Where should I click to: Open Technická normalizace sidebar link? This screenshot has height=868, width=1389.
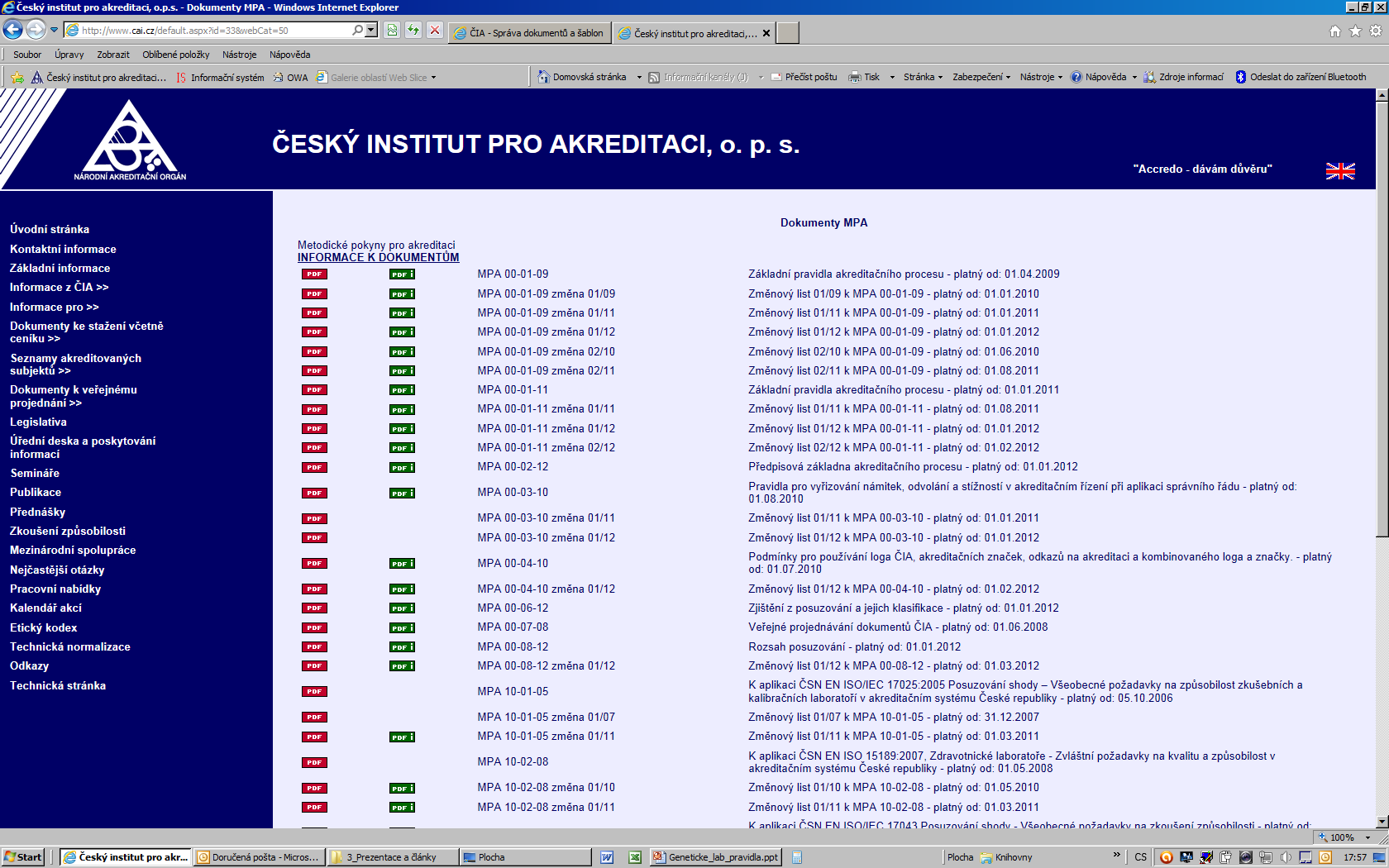(70, 646)
